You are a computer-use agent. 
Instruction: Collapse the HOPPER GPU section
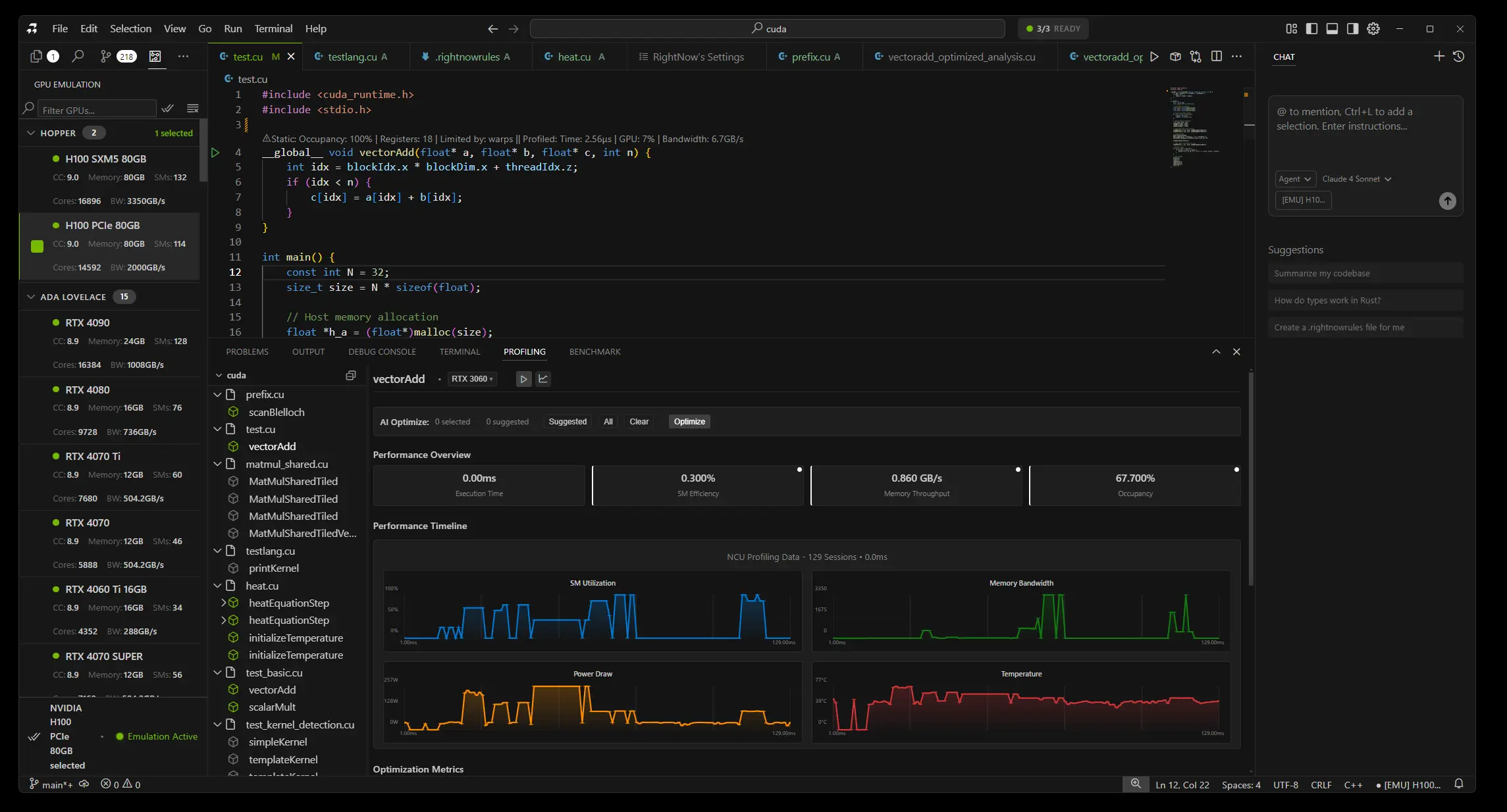point(31,132)
